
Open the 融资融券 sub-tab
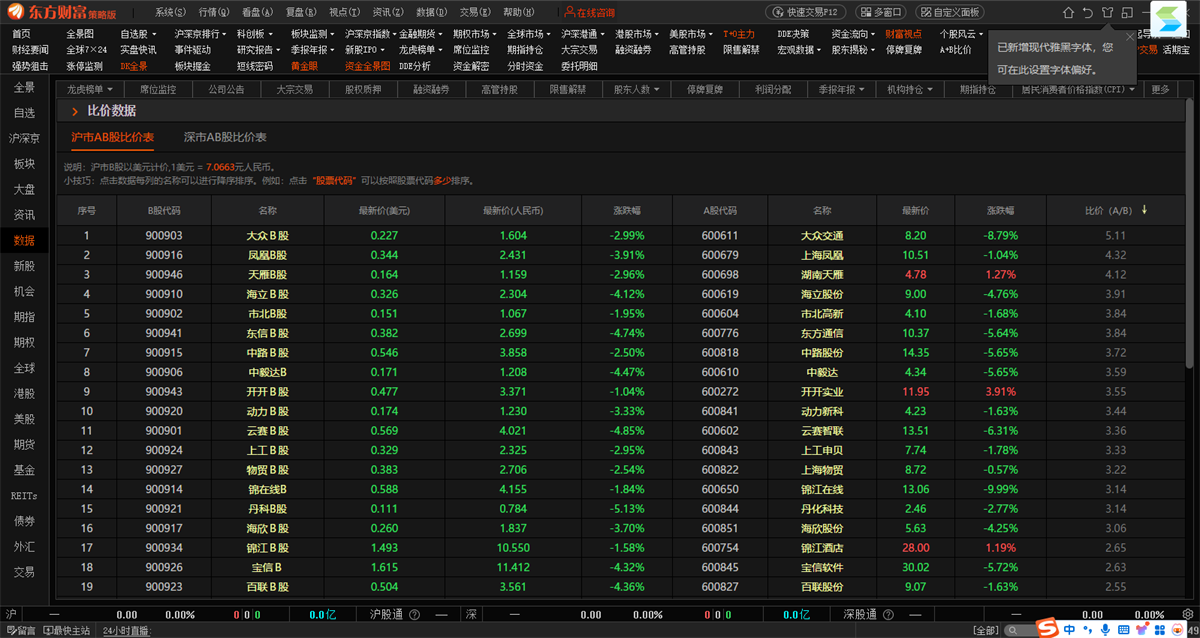click(430, 89)
